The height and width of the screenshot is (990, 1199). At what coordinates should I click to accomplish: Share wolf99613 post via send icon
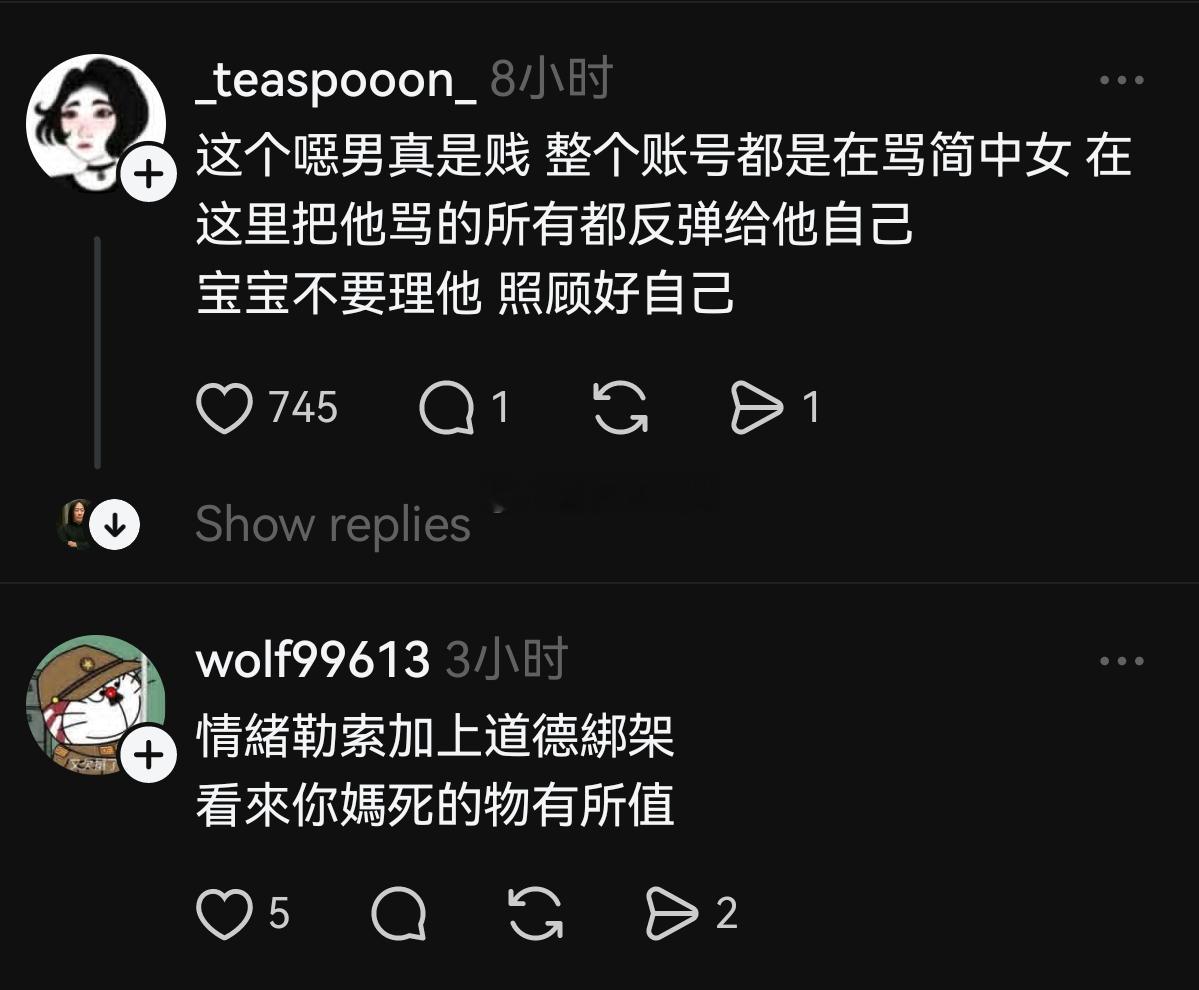tap(672, 914)
